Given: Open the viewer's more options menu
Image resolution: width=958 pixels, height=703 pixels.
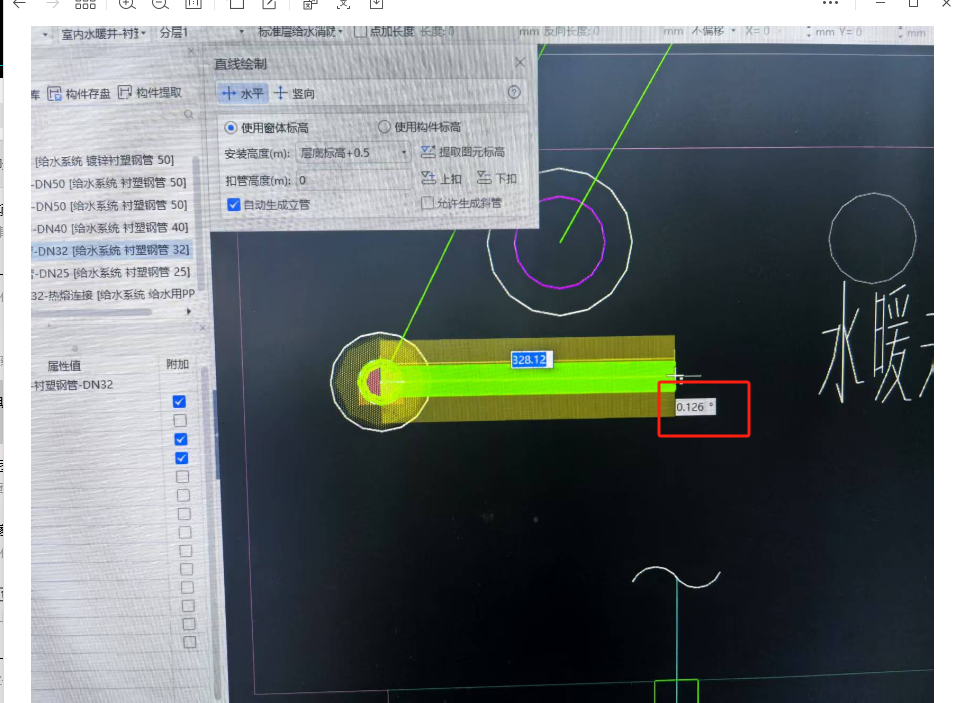Looking at the screenshot, I should tap(830, 3).
